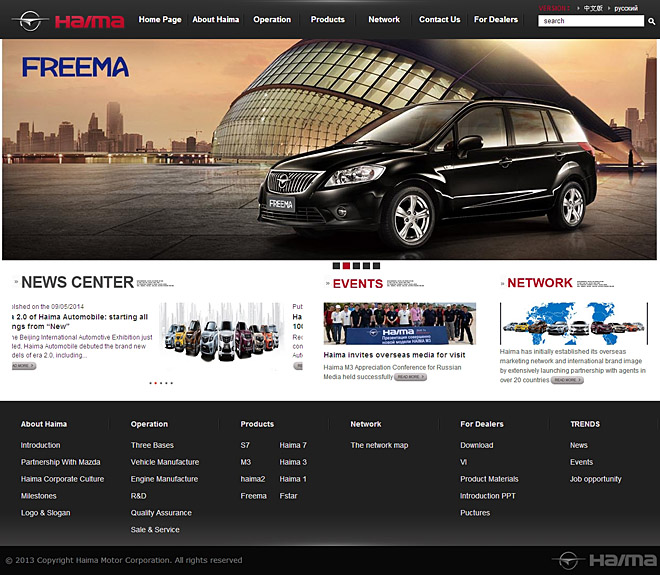Click the Haima logo in the header

68,21
